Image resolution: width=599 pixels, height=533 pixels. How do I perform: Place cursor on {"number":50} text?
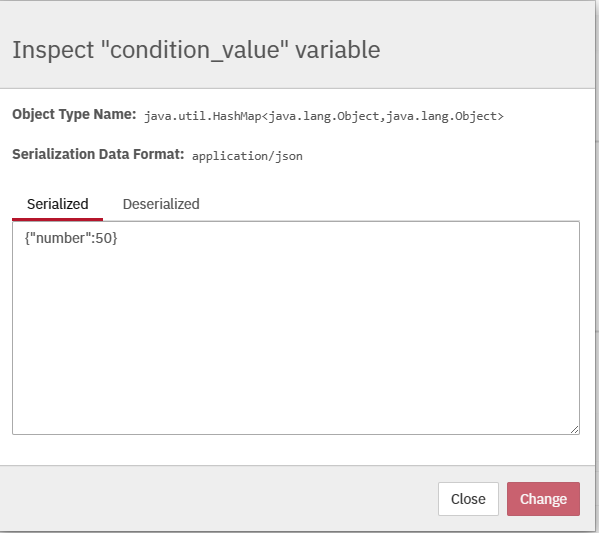tap(71, 238)
